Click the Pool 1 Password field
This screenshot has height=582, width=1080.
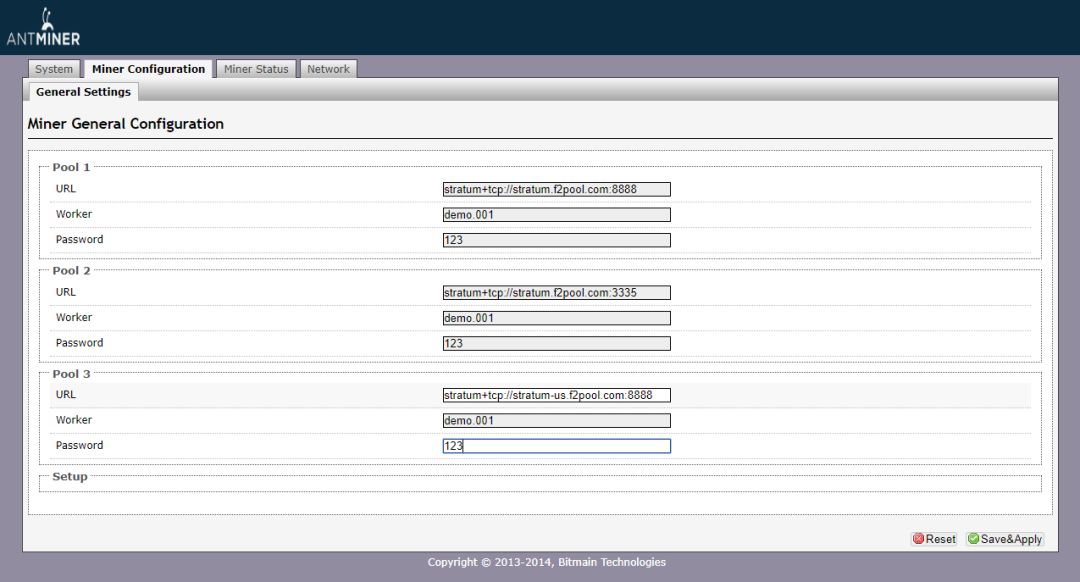(x=556, y=240)
